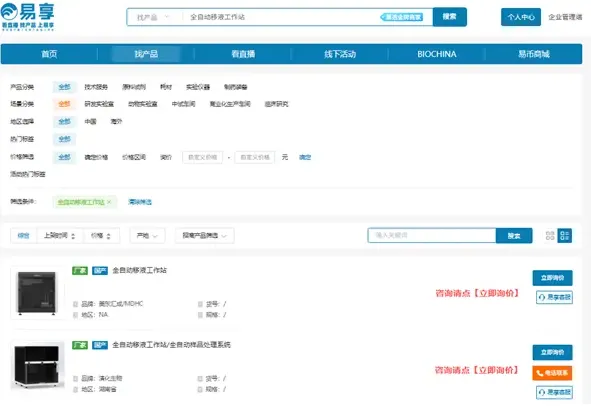
Task: Open the first product thumbnail image
Action: point(37,293)
